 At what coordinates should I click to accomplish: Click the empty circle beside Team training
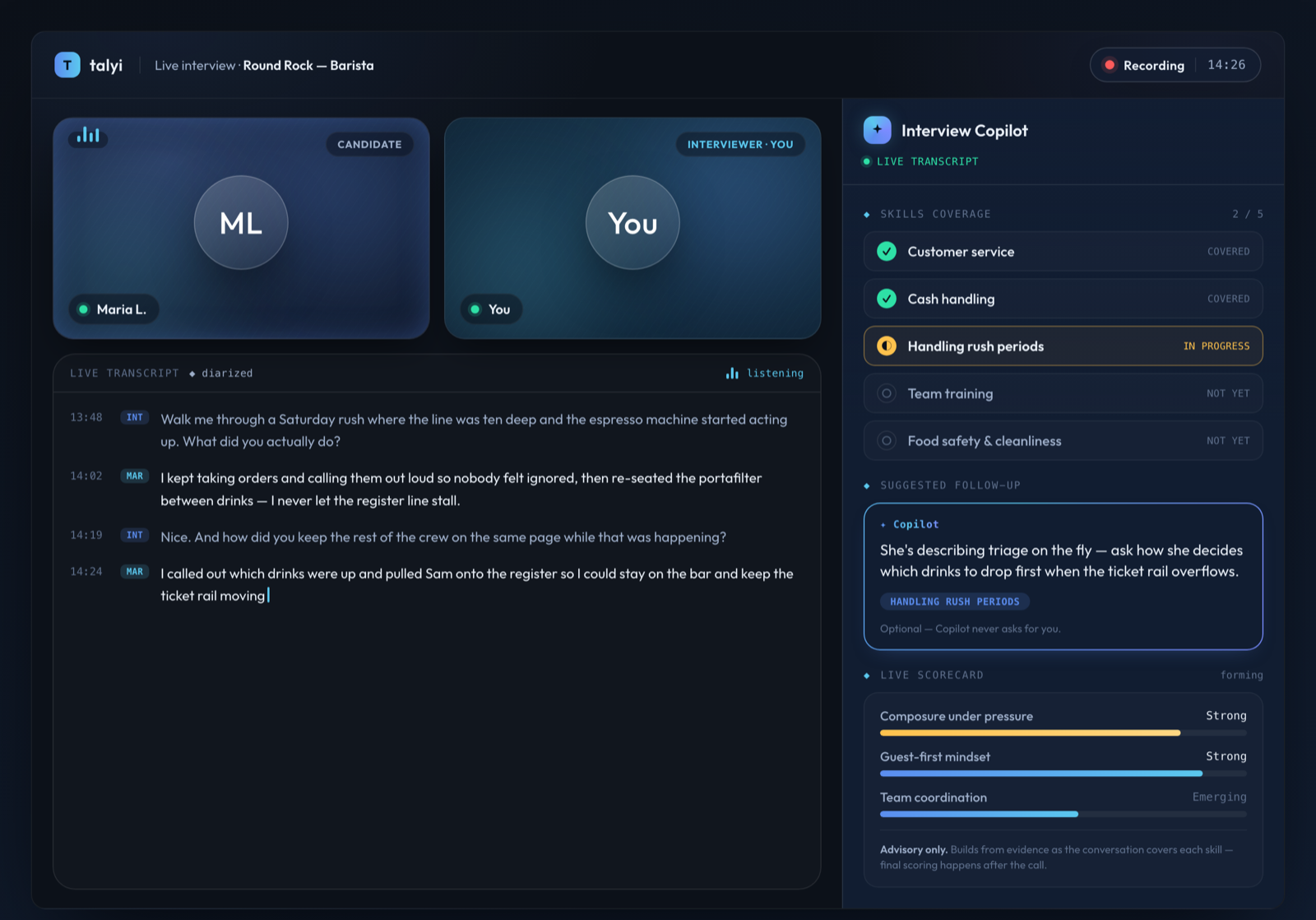[887, 393]
